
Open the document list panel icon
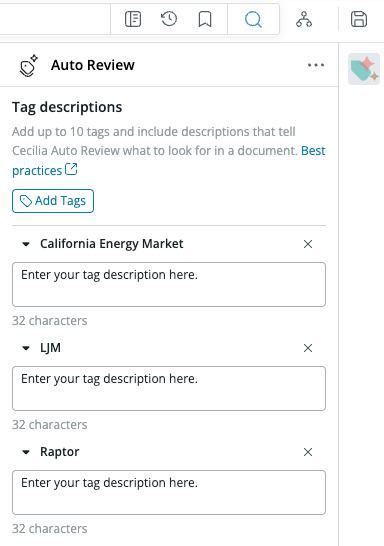tap(133, 19)
